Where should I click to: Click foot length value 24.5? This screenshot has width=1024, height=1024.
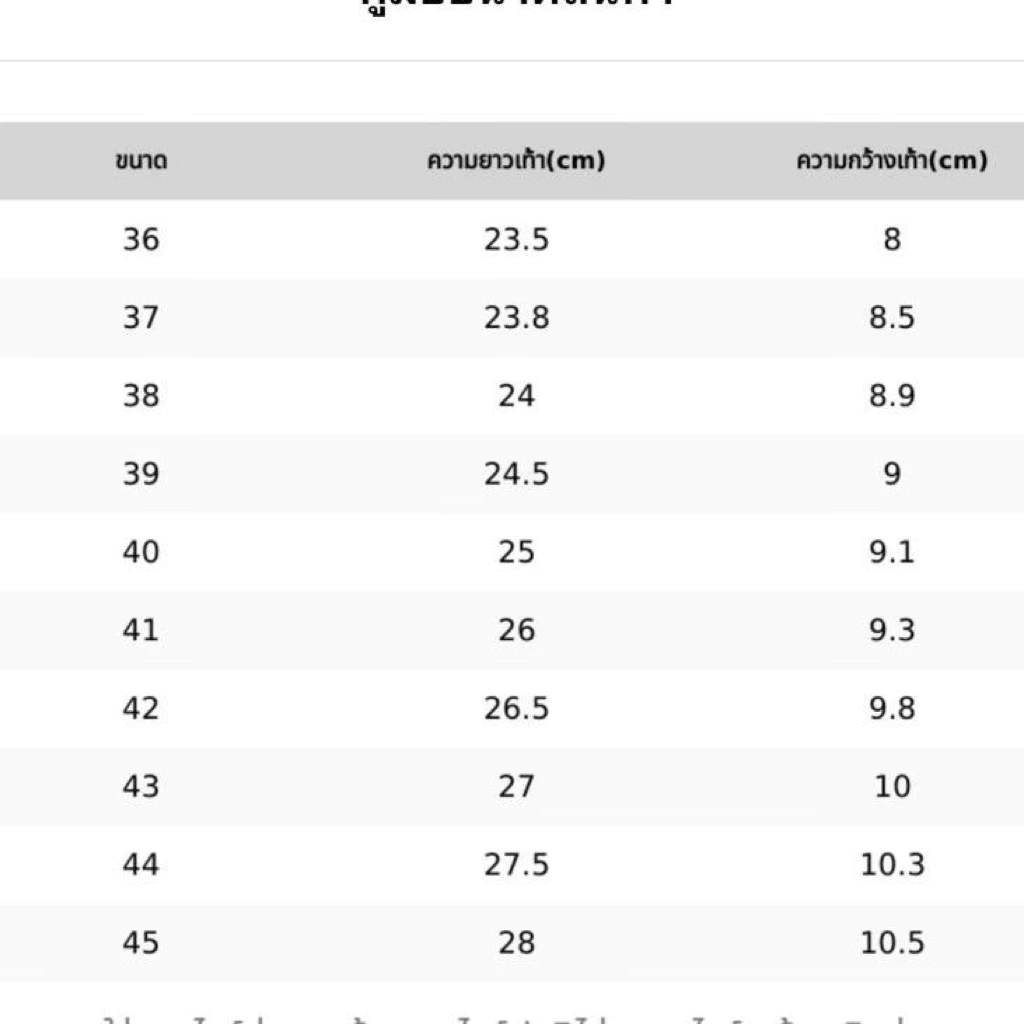516,473
